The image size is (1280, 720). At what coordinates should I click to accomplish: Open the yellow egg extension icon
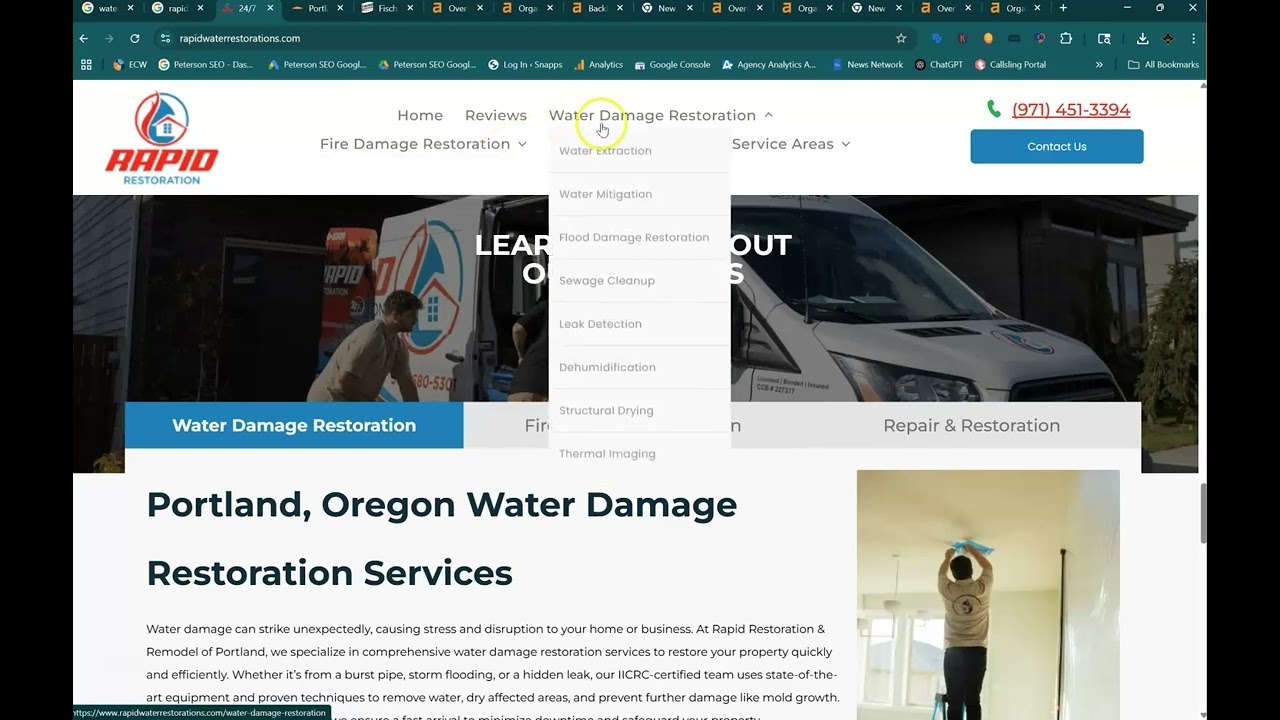coord(988,38)
